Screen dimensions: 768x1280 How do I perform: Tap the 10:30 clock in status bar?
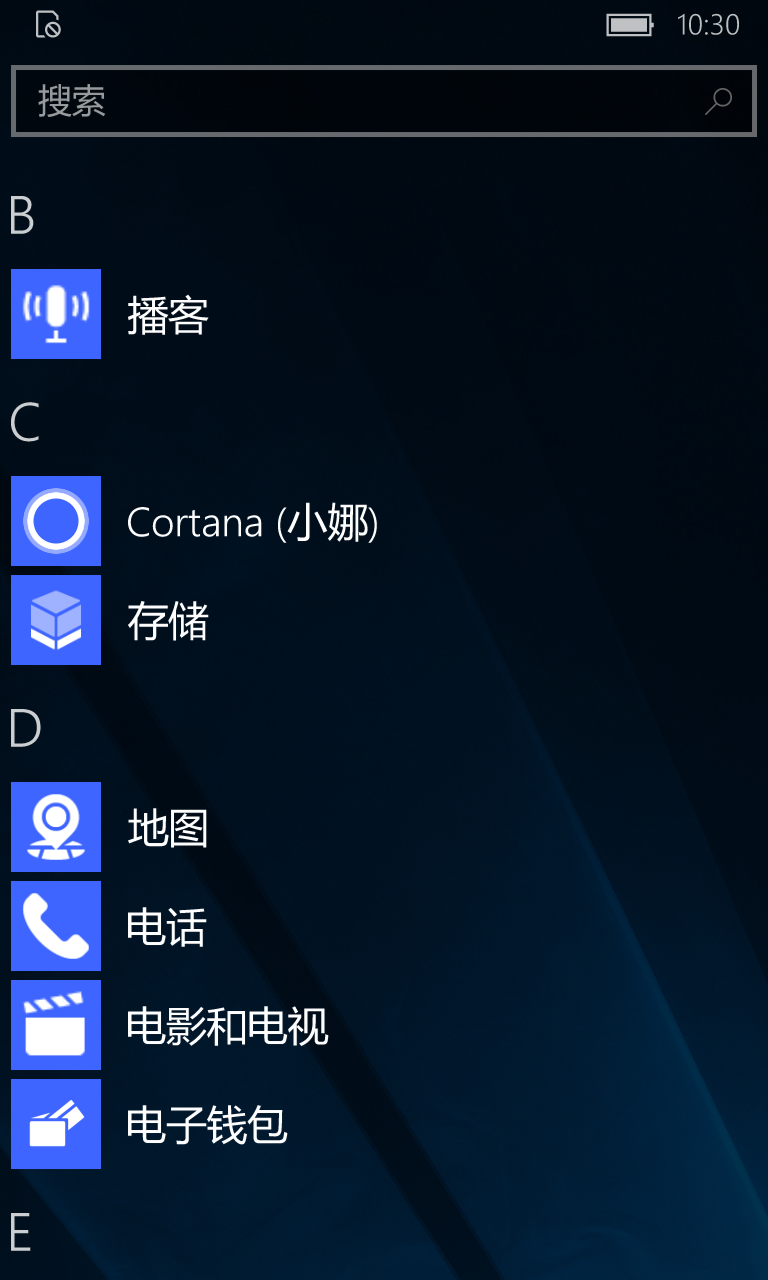(x=708, y=25)
